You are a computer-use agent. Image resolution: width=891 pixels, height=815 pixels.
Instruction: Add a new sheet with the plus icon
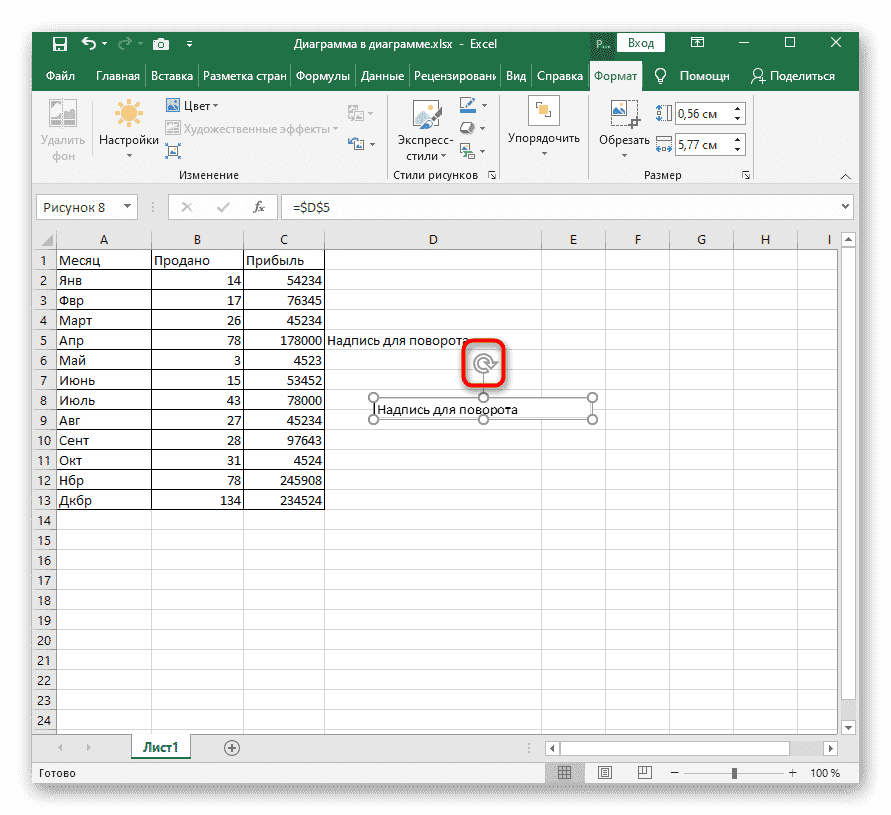pos(232,747)
